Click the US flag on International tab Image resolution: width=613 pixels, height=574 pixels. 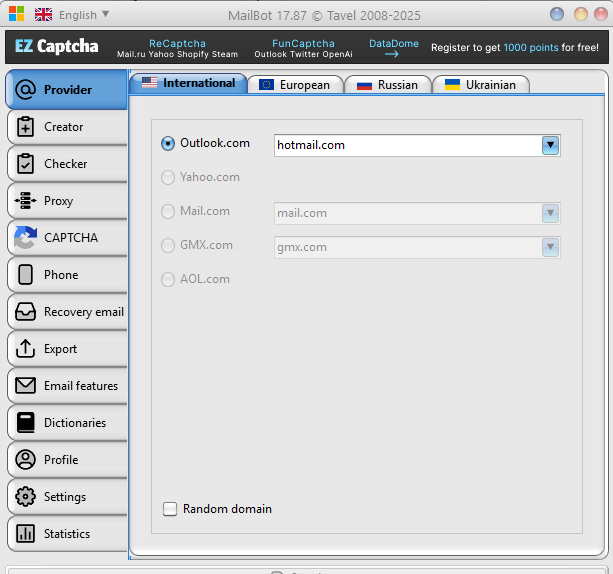pos(149,83)
